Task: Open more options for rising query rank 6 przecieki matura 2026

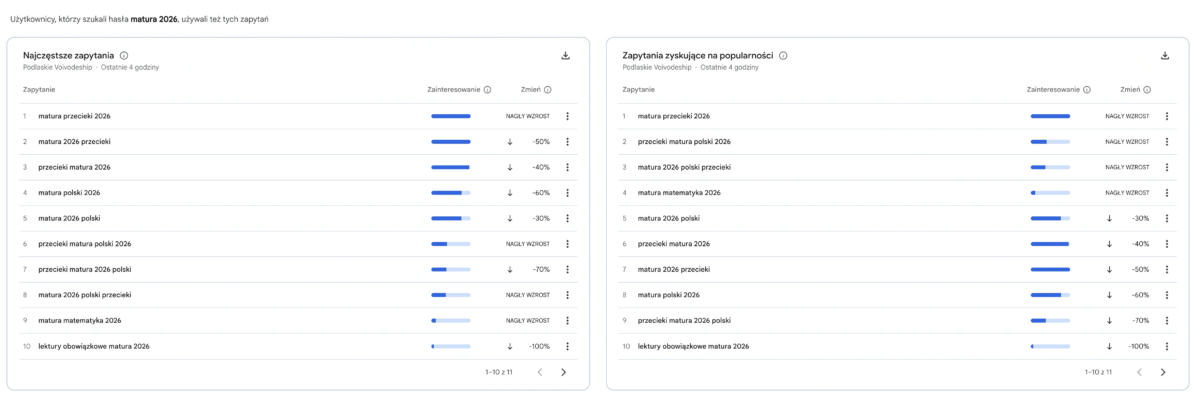Action: point(1167,244)
